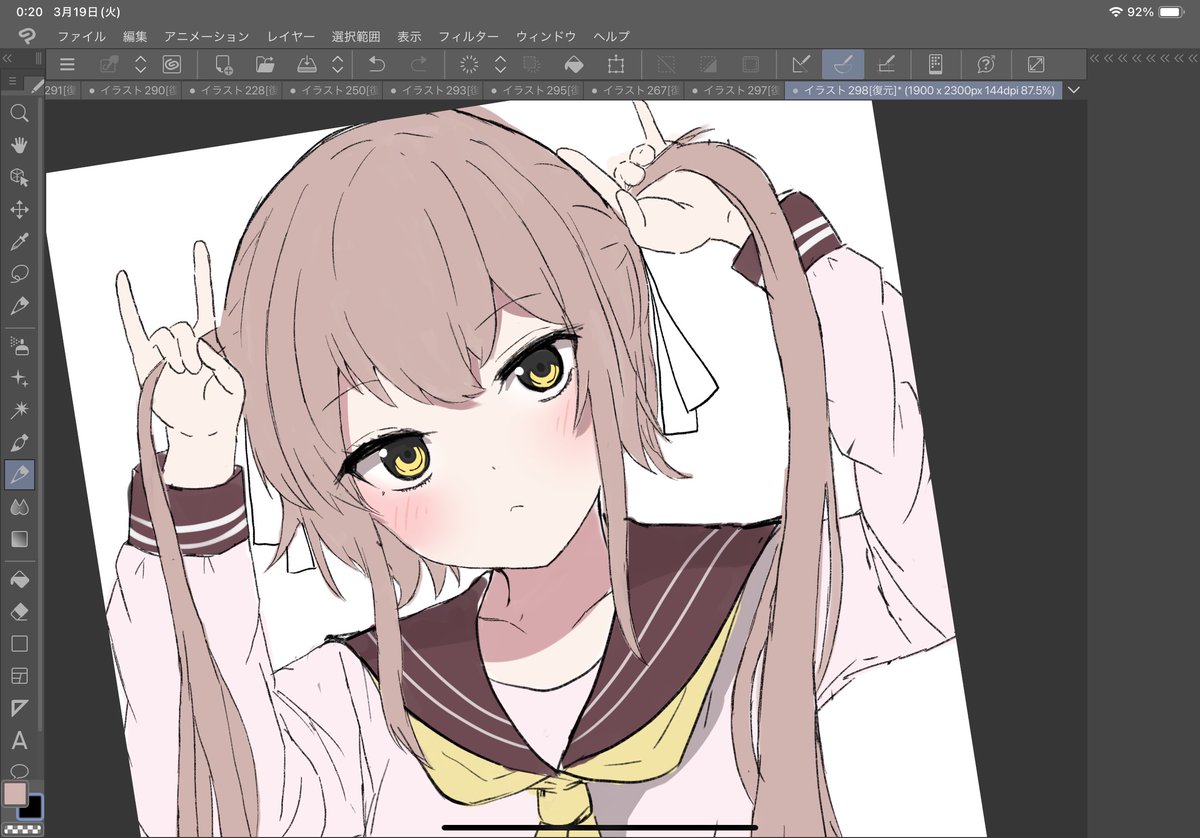
Task: Expand stepper arrows before CLIP STUDIO icon
Action: (141, 65)
